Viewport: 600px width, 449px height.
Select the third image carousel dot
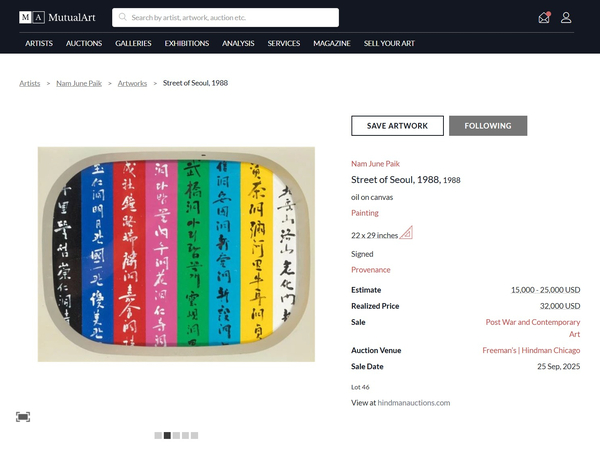coord(176,436)
